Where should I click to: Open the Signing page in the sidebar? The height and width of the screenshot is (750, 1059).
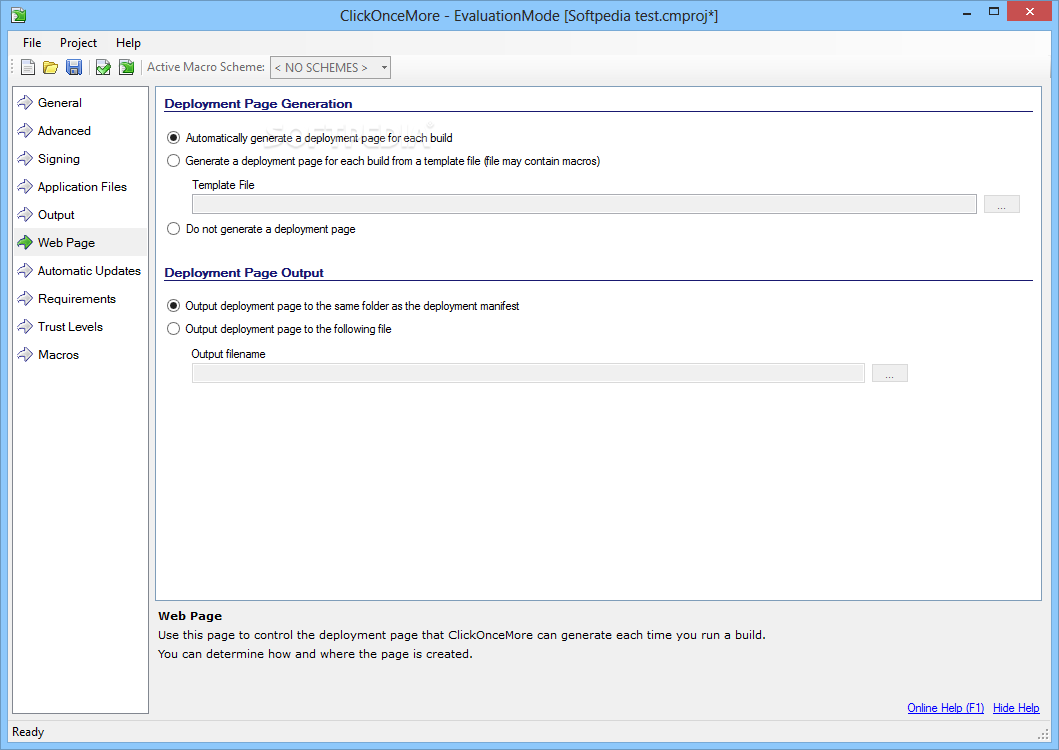click(x=80, y=159)
